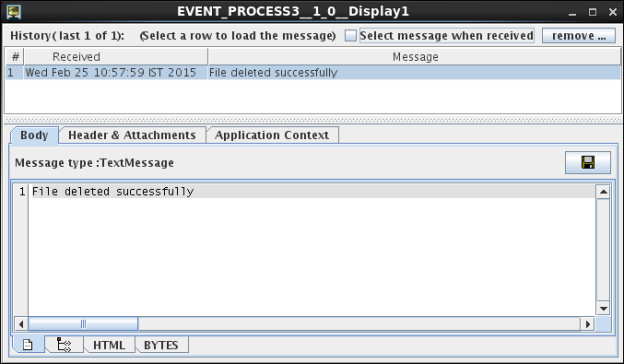Click the Message column header
The width and height of the screenshot is (624, 364).
(414, 57)
